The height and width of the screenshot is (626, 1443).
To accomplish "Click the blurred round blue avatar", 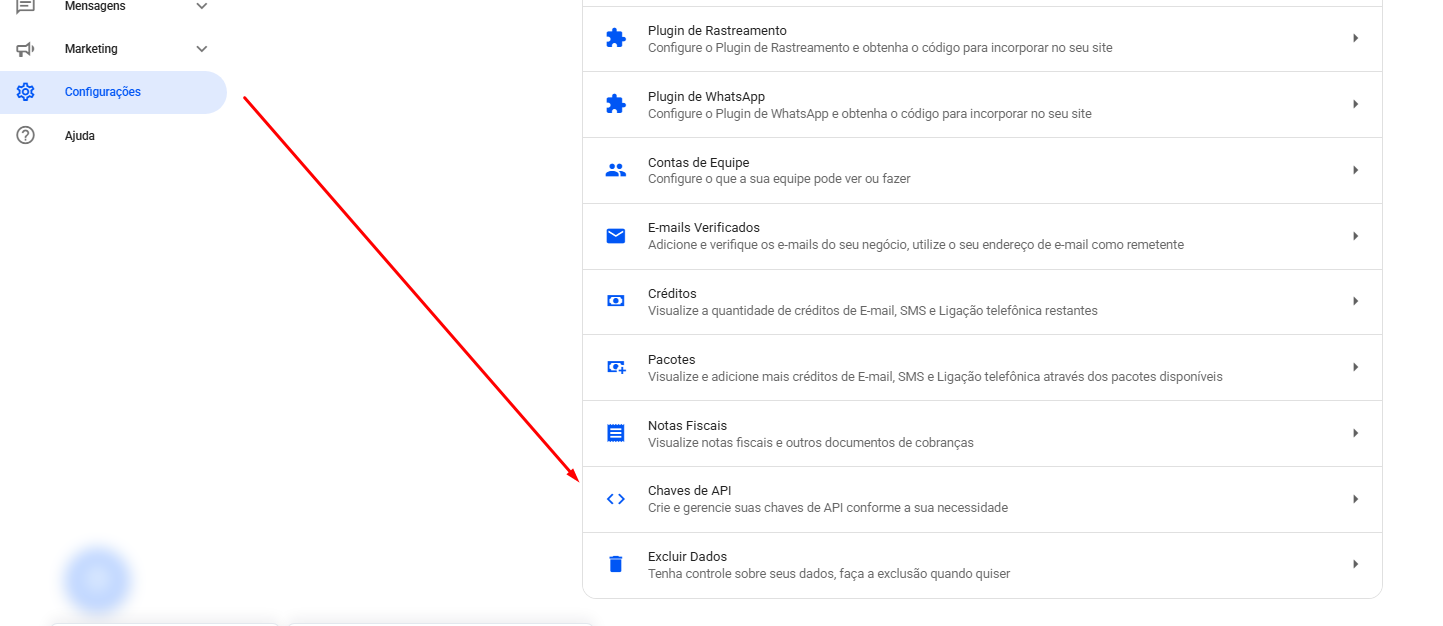I will point(97,580).
